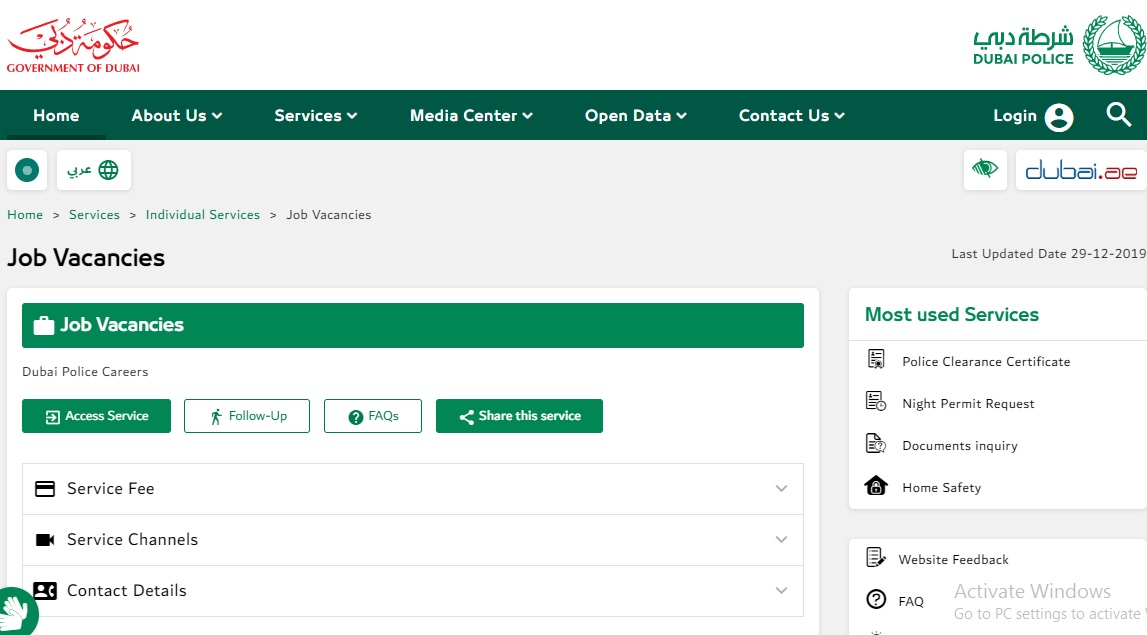The width and height of the screenshot is (1147, 635).
Task: Click the Contact Details row label
Action: [x=127, y=591]
